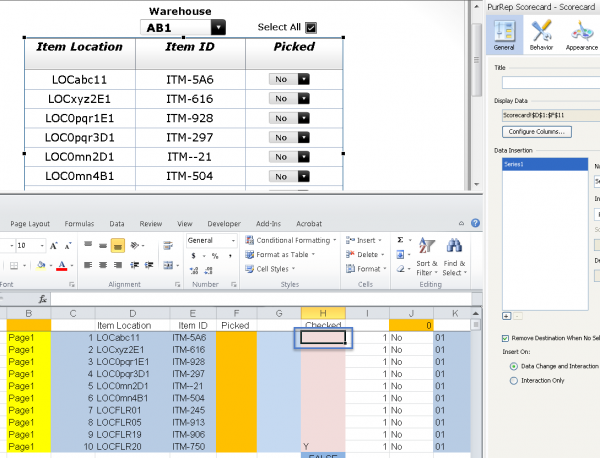Click the Title input field

(x=551, y=82)
